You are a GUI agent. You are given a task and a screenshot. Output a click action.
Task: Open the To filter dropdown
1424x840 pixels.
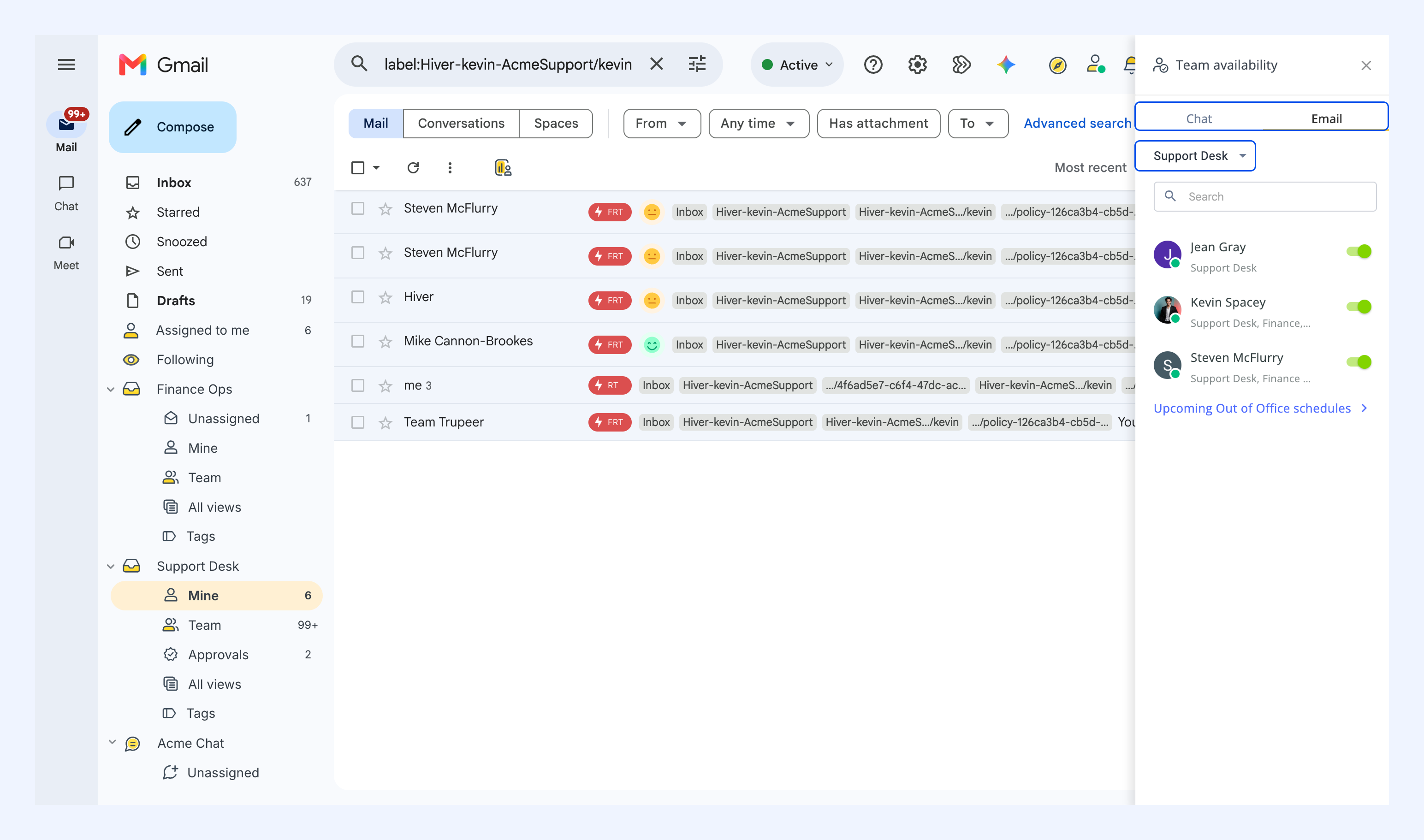pos(978,124)
